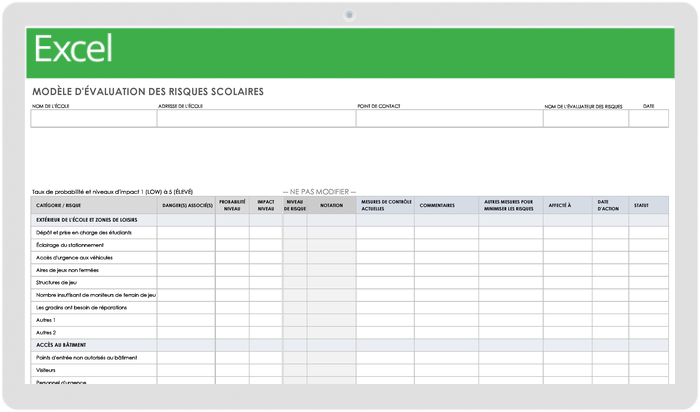Select AUTRES MESURES POUR MINIMISER LES RISQUES header
The image size is (700, 412).
(x=511, y=205)
